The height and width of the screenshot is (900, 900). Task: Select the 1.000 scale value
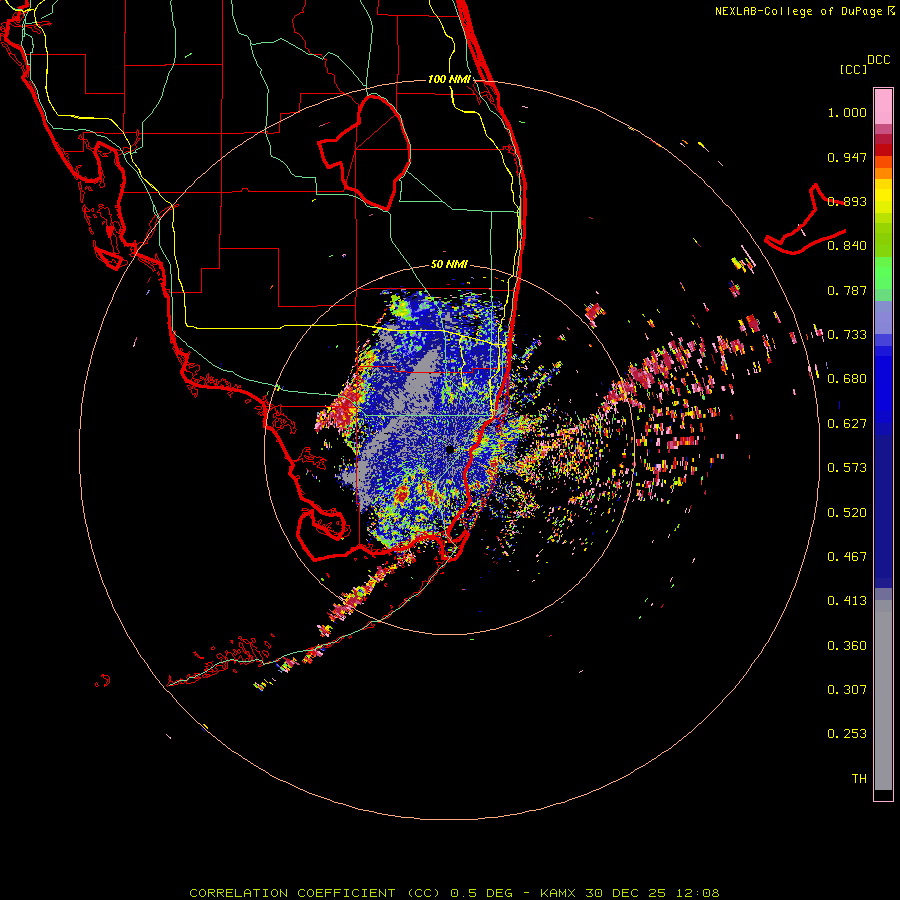click(x=847, y=112)
